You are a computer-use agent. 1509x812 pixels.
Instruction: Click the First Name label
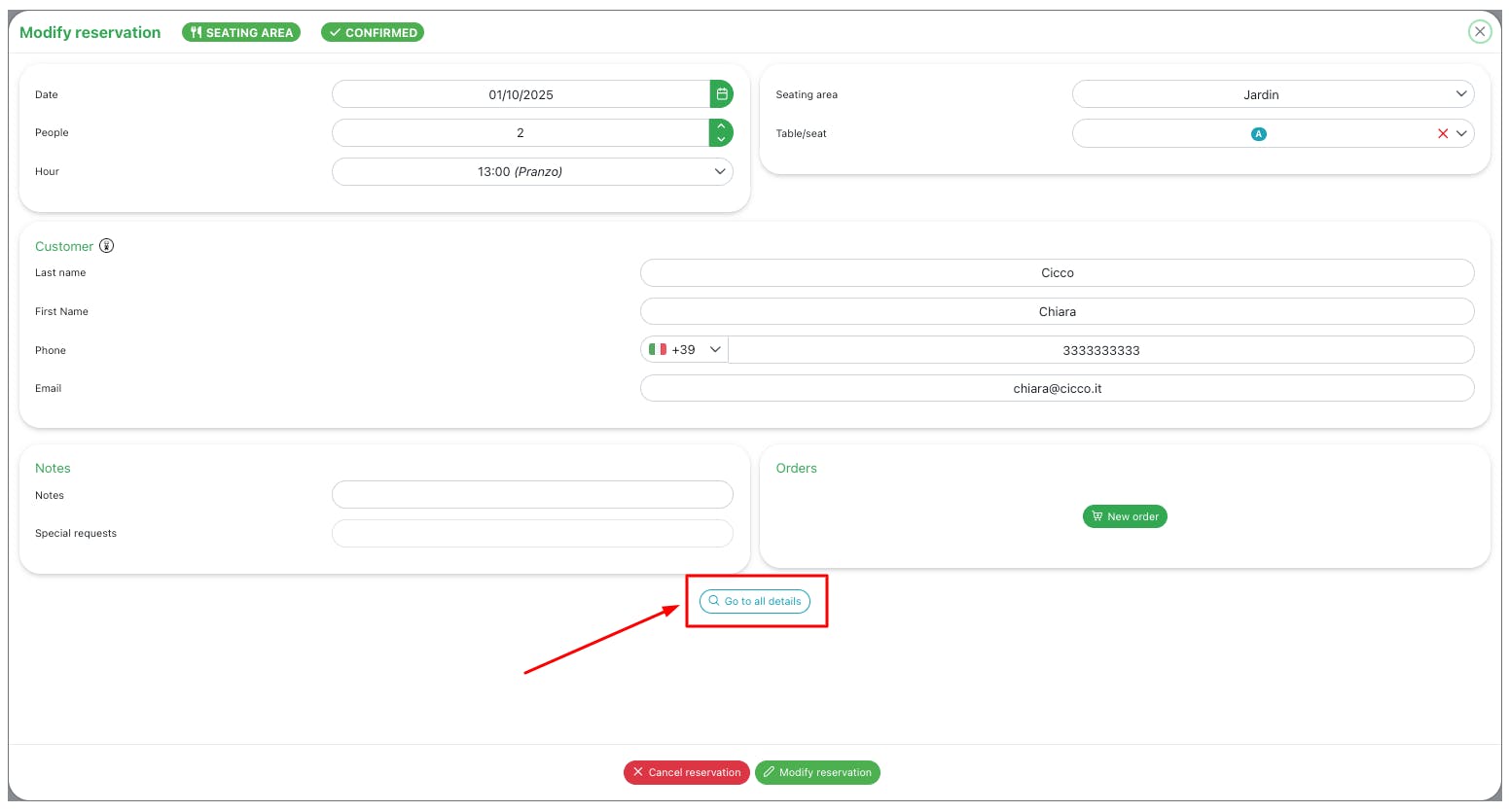click(x=61, y=311)
